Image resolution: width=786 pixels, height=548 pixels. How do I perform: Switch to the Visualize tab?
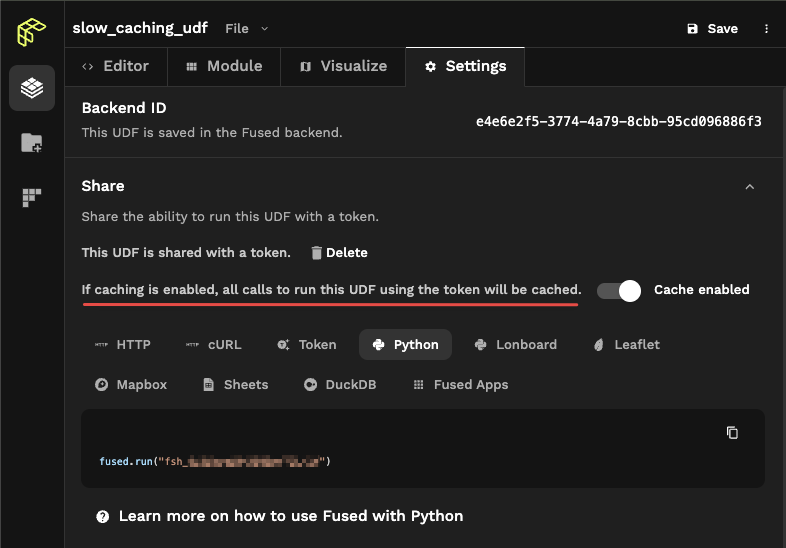tap(343, 66)
